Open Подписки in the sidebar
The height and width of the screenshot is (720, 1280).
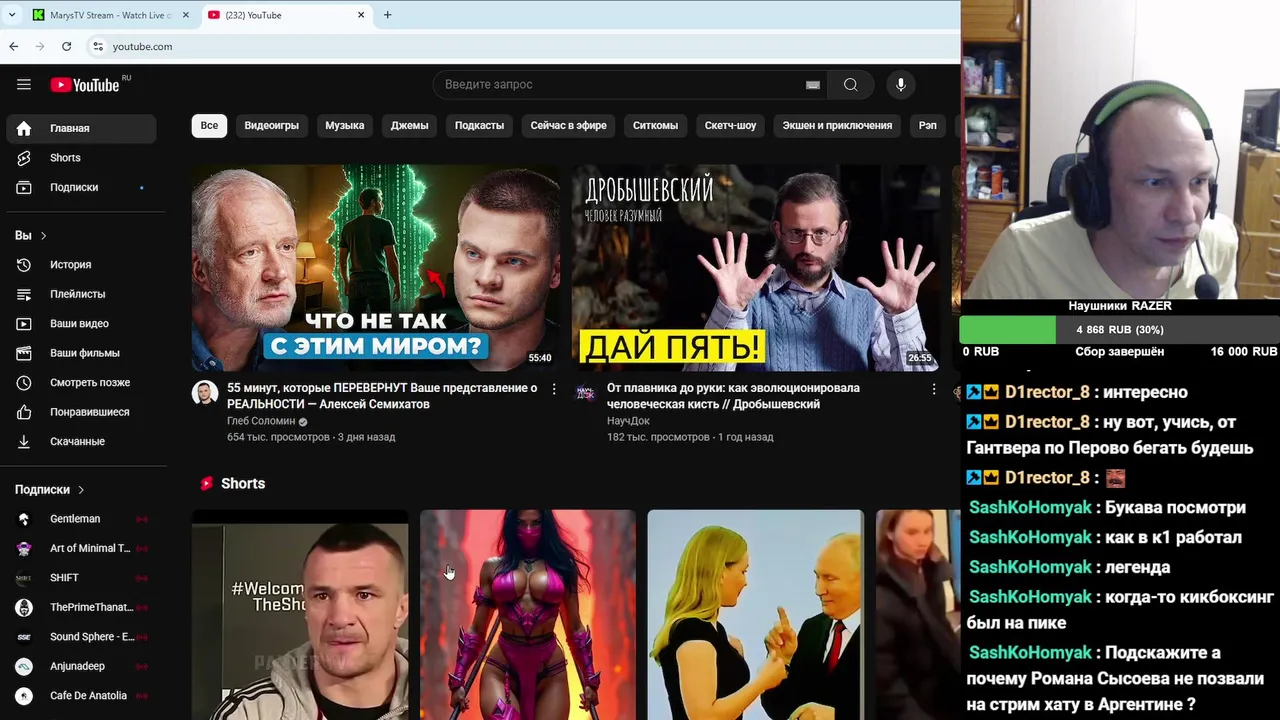coord(81,187)
